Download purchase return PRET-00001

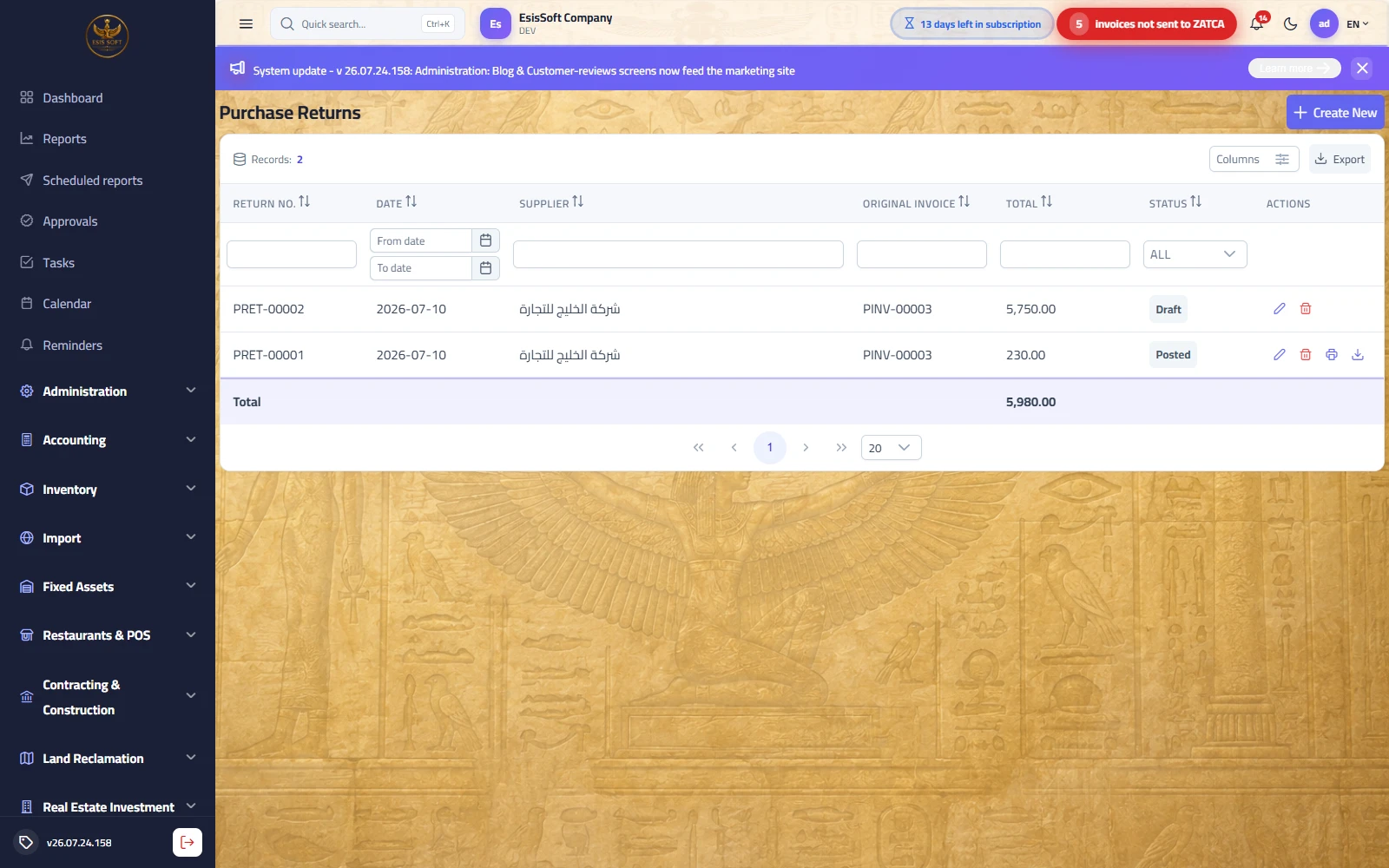point(1357,354)
